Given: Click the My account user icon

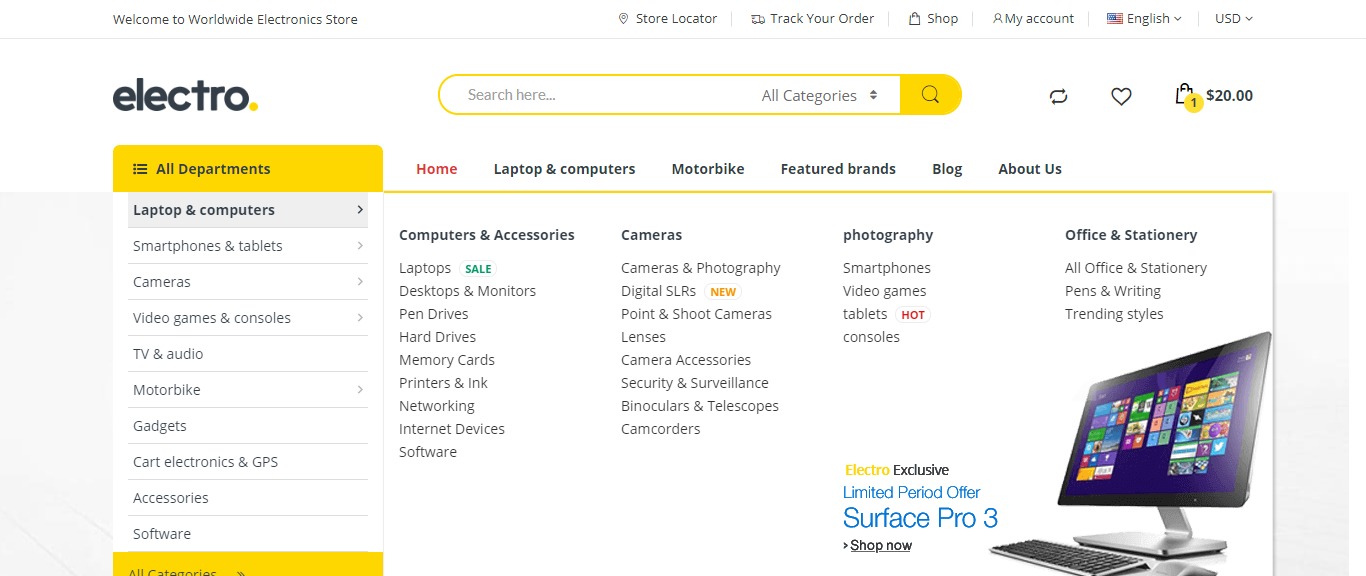Looking at the screenshot, I should (997, 19).
